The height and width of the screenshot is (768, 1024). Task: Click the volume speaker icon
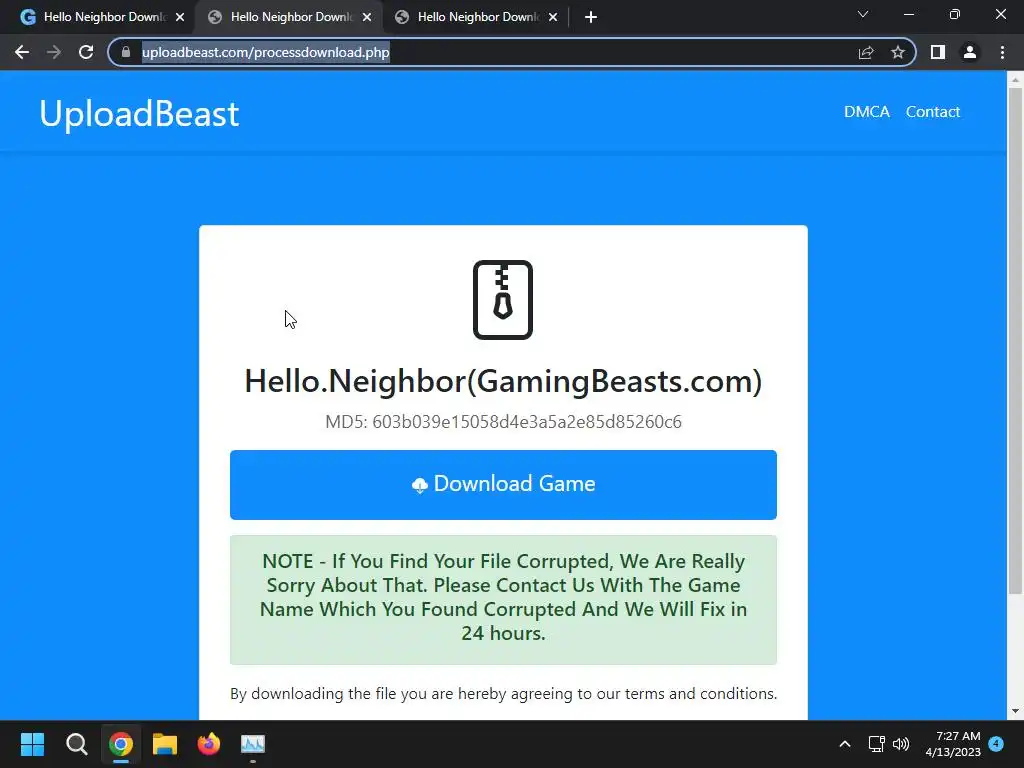click(x=901, y=744)
